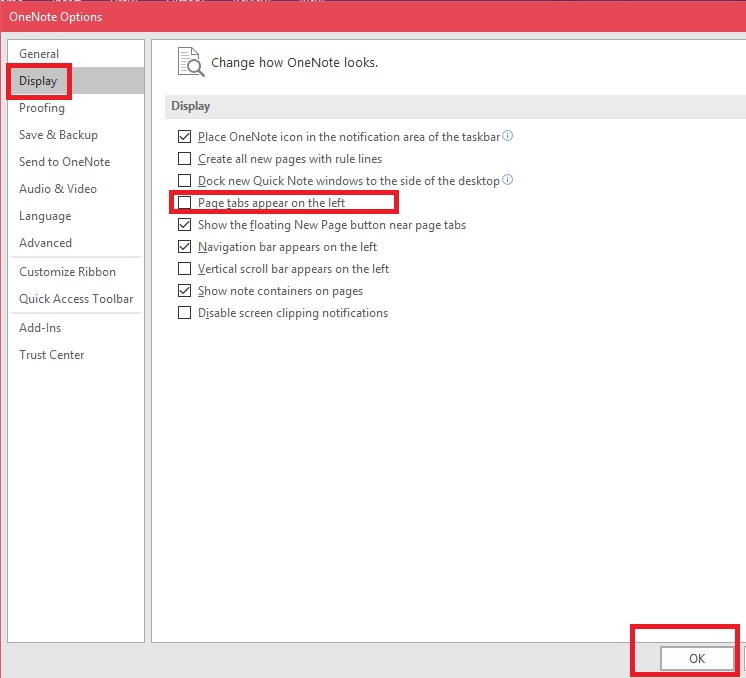The height and width of the screenshot is (678, 746).
Task: Click the OneNote Options title text
Action: click(x=56, y=17)
